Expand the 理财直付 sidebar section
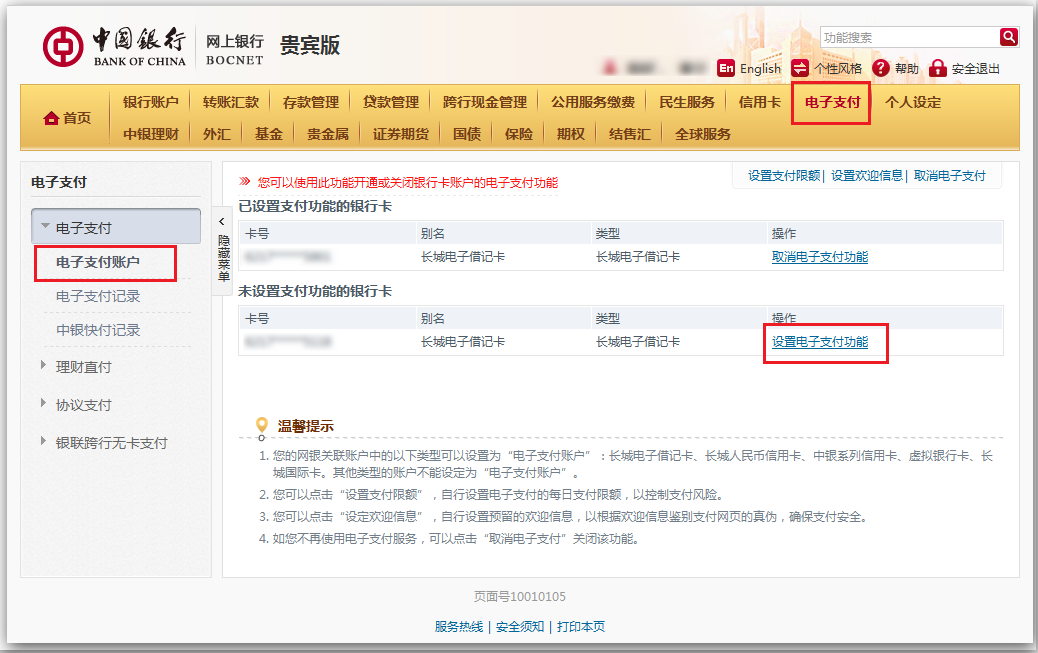Viewport: 1038px width, 653px height. (44, 366)
